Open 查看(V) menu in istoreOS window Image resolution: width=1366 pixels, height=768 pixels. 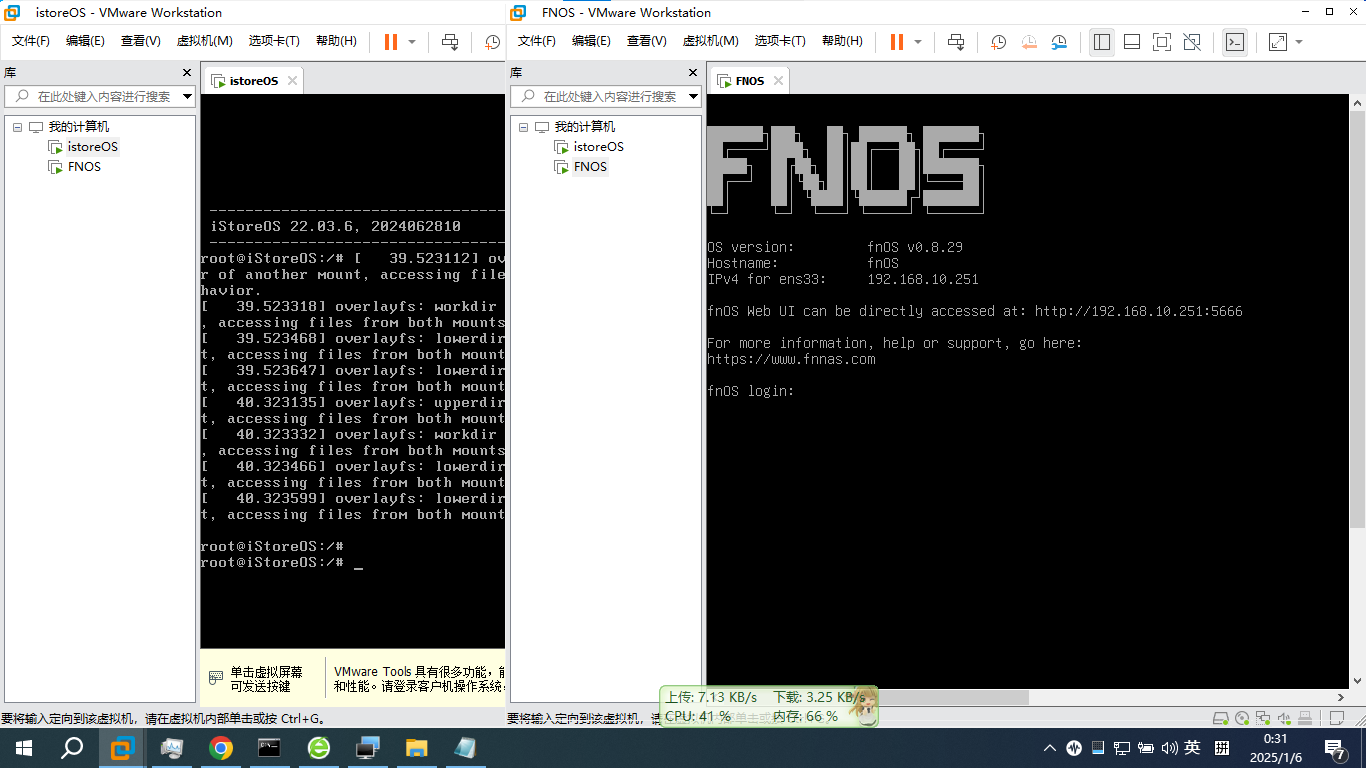(141, 41)
